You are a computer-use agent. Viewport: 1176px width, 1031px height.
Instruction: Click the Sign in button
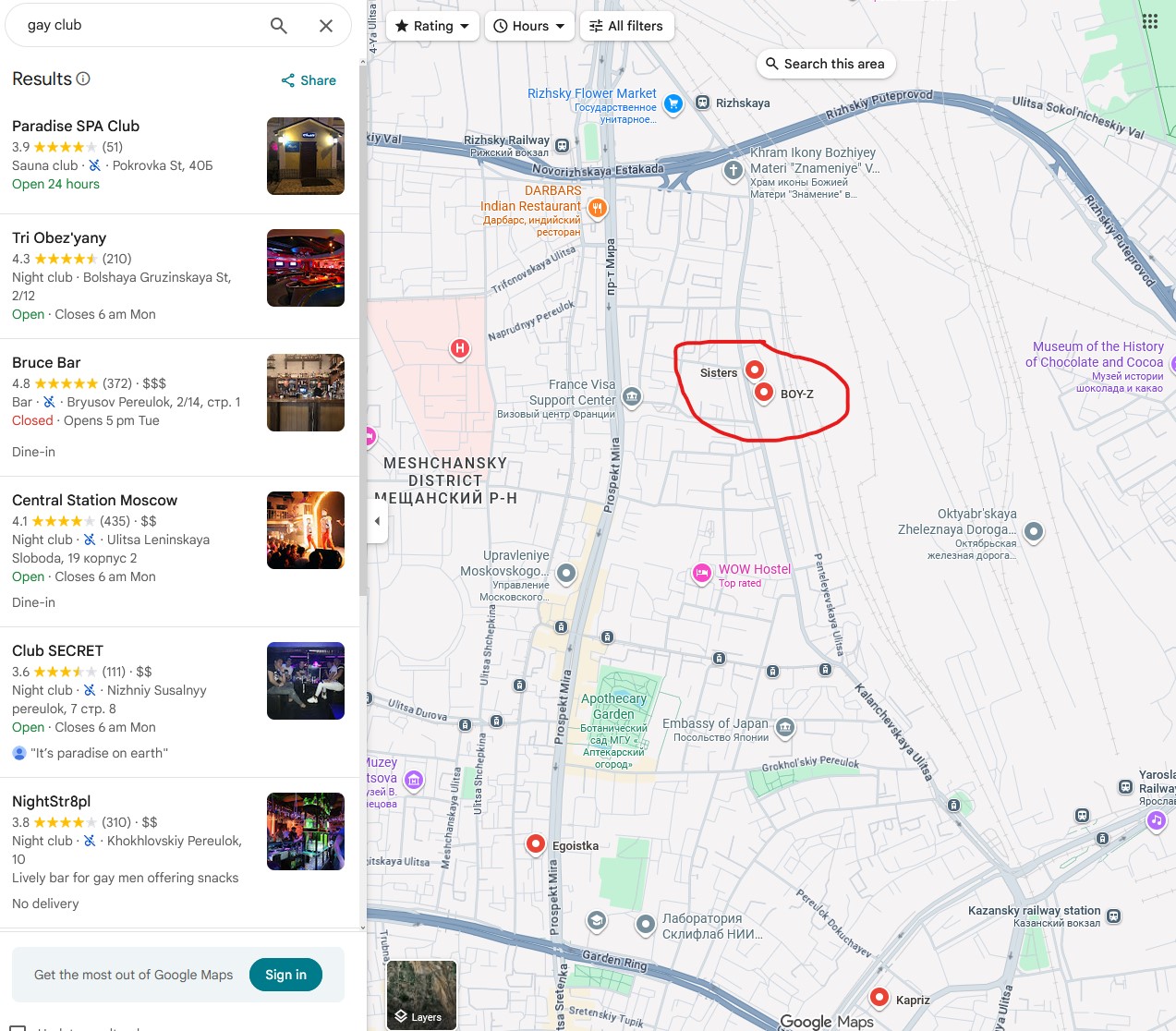285,975
